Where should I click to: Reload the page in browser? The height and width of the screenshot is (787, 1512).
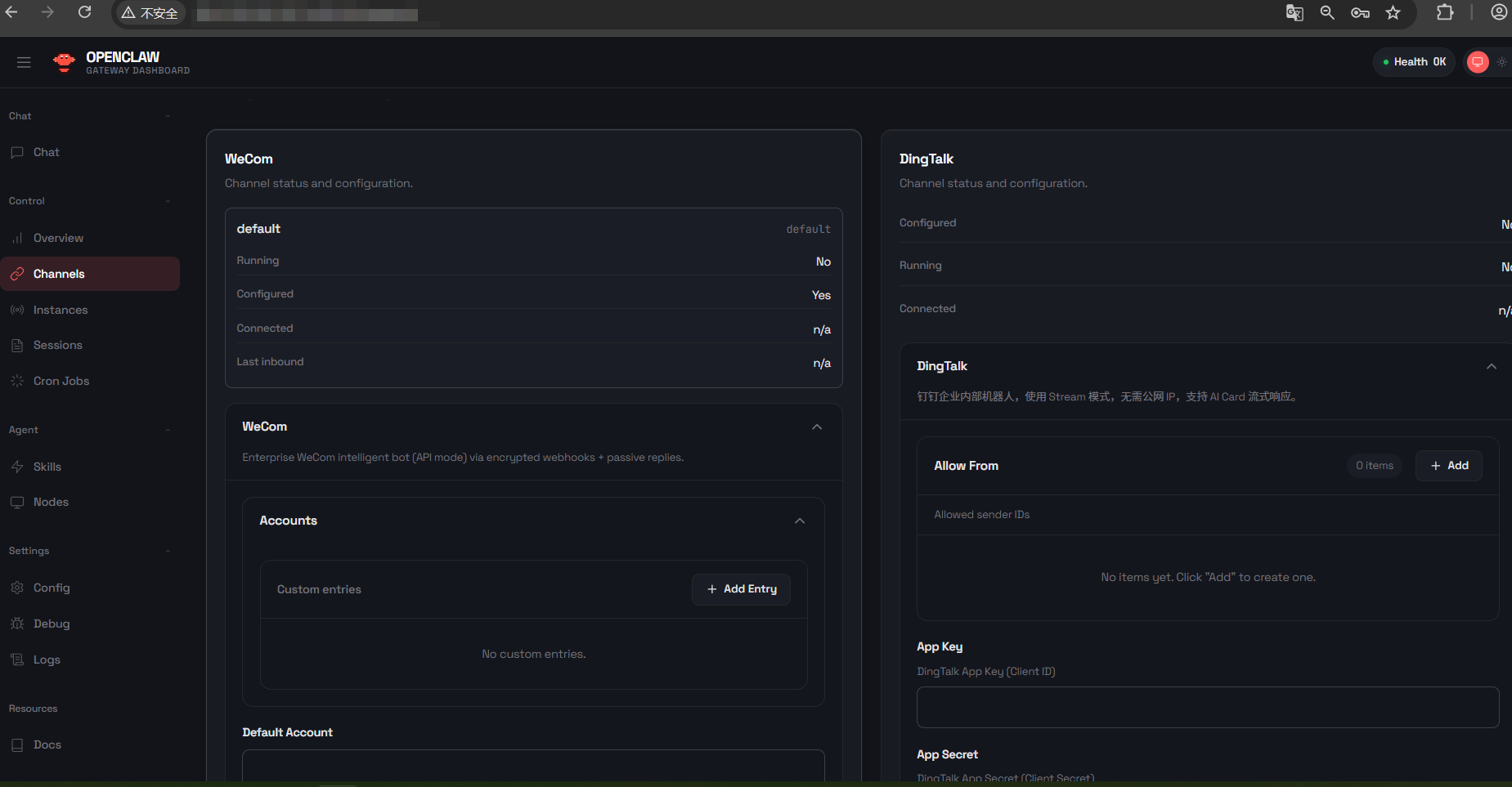coord(84,12)
